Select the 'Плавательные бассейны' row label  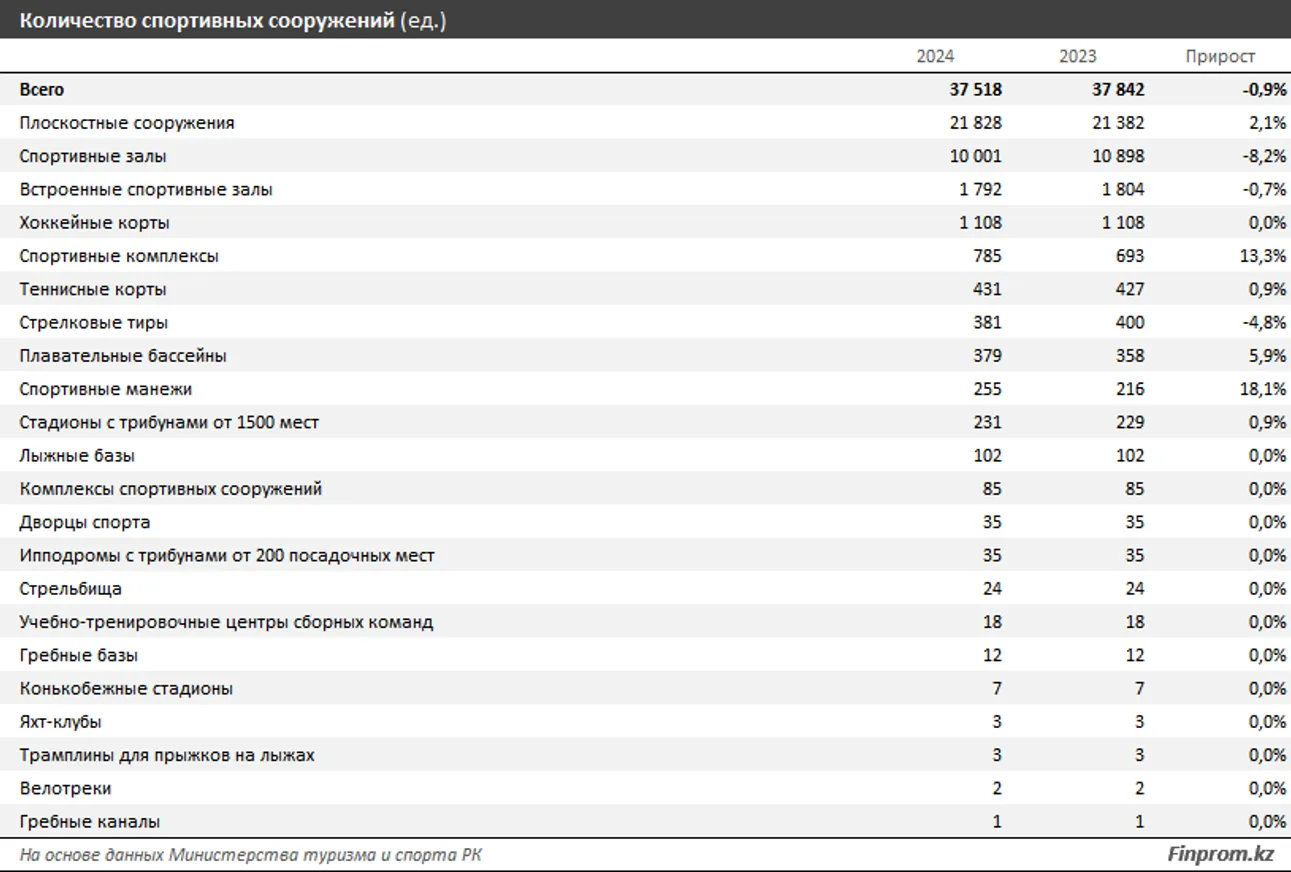coord(123,356)
